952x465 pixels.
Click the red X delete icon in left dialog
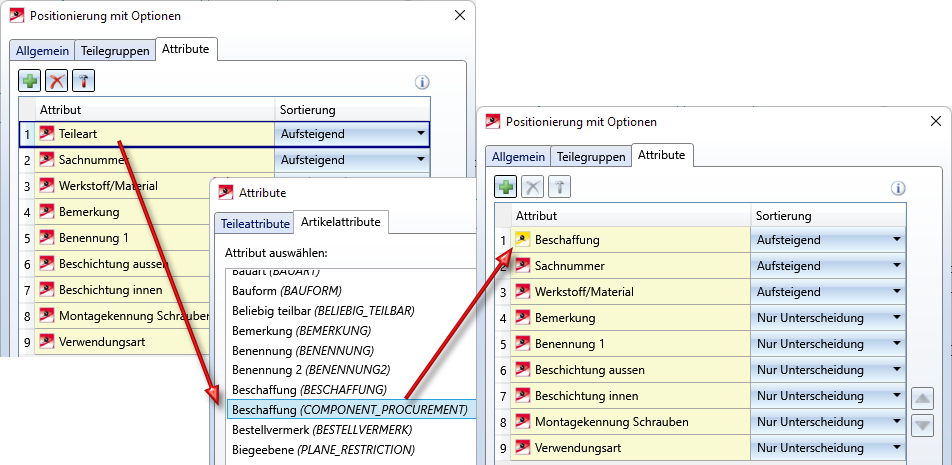click(x=57, y=81)
